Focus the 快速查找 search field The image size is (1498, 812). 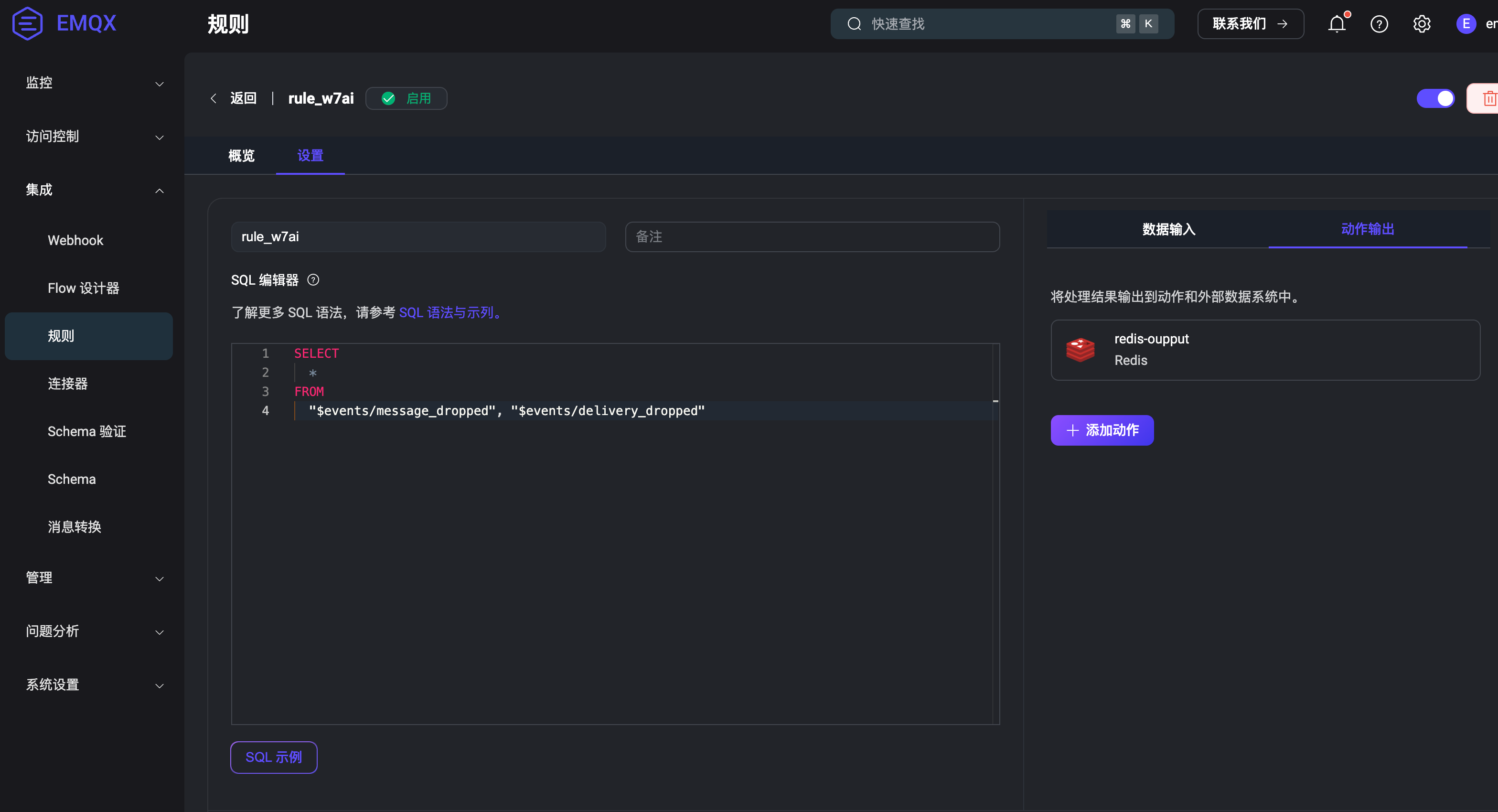[1002, 24]
